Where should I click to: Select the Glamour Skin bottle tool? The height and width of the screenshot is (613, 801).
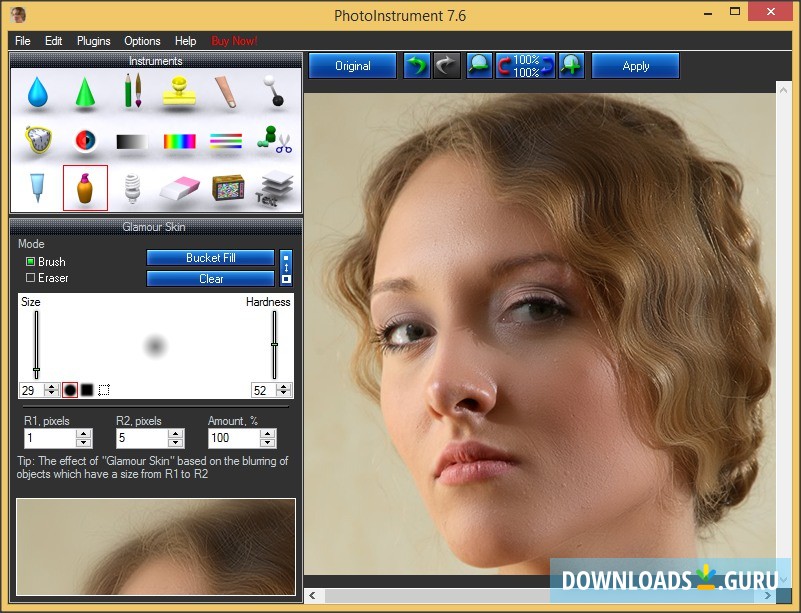click(85, 187)
